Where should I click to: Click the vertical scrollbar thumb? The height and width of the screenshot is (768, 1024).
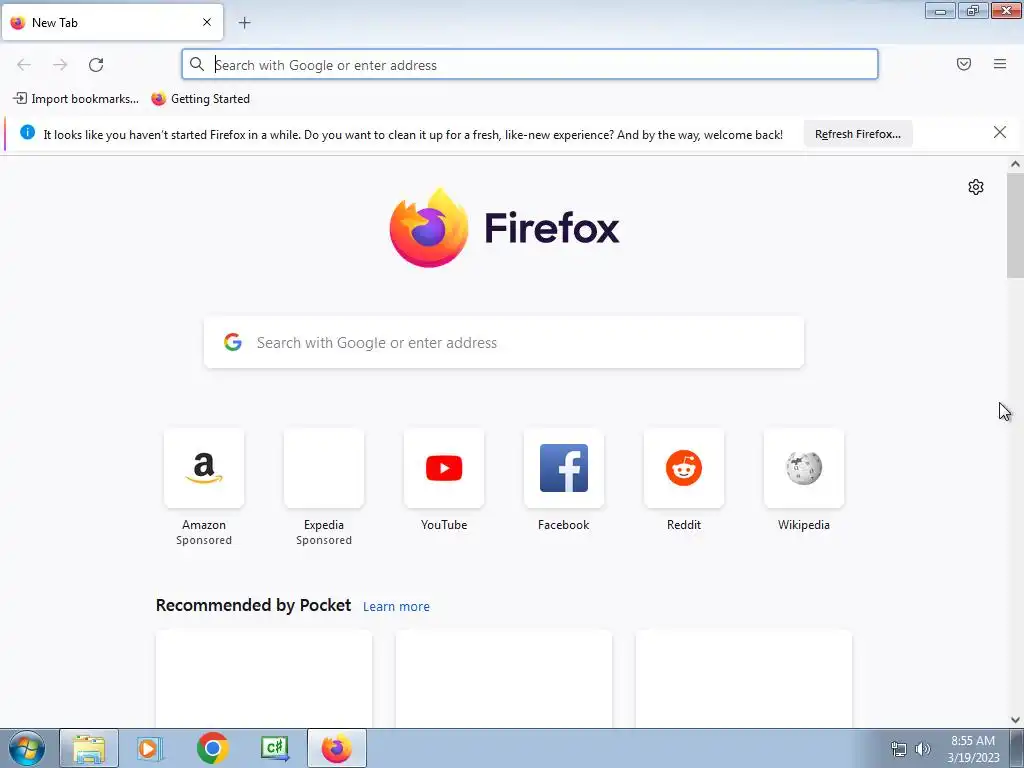[x=1015, y=225]
